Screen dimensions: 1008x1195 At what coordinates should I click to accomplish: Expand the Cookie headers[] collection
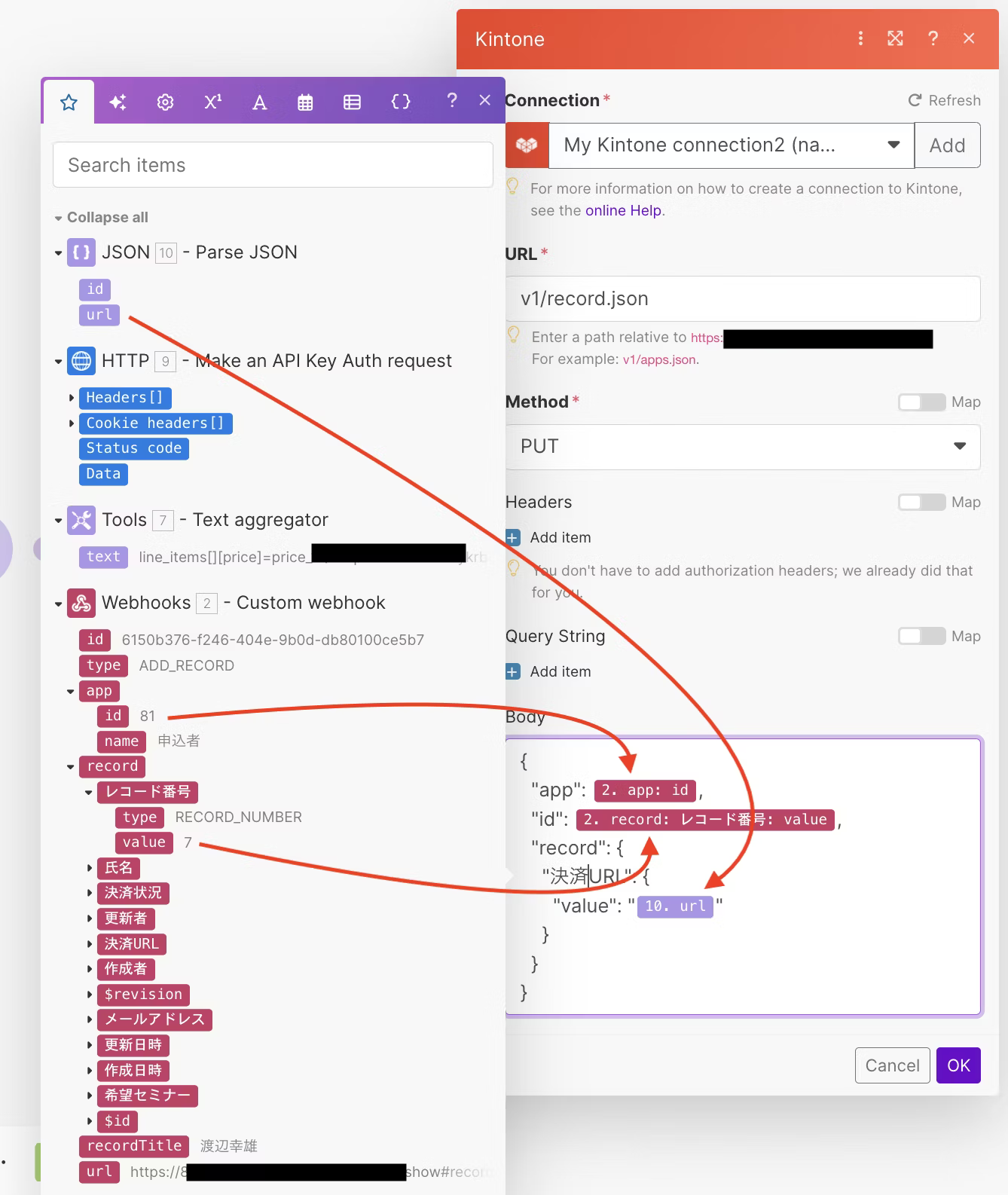click(x=72, y=423)
